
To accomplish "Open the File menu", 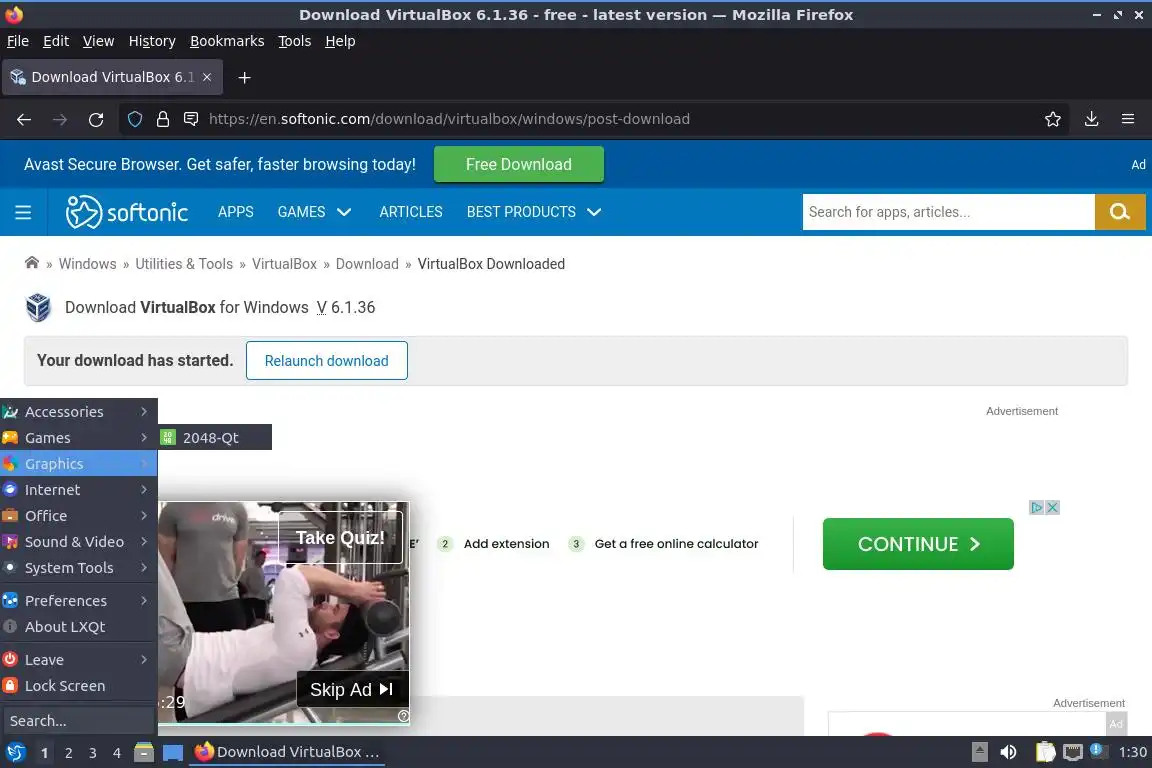I will (18, 41).
